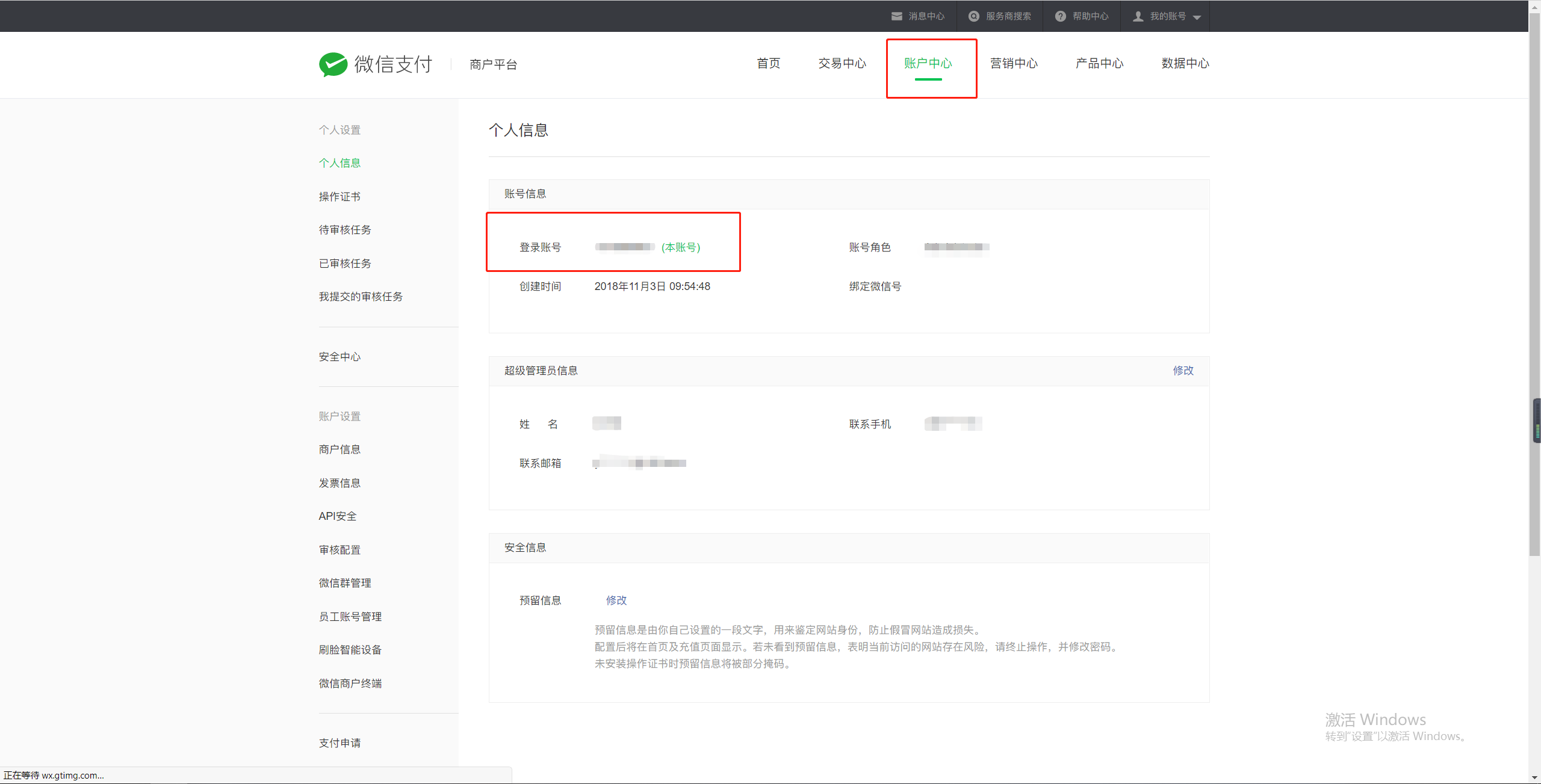Click the 登录账号 field label

541,247
